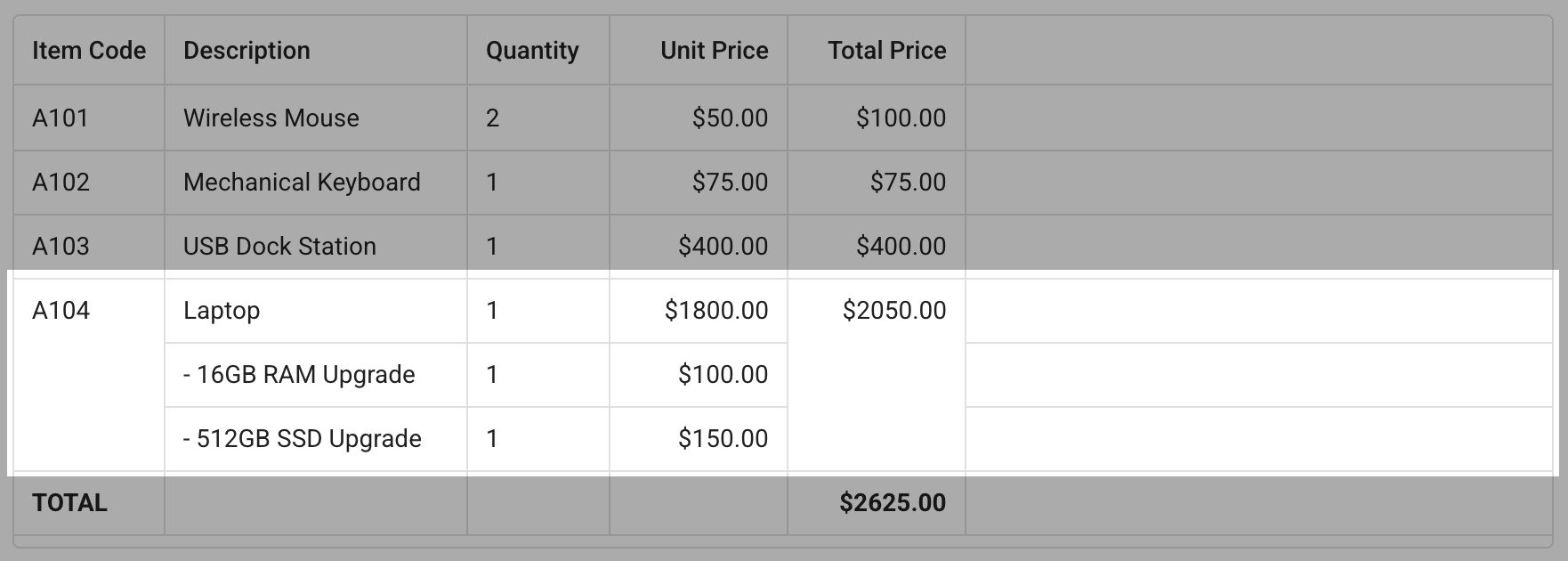The height and width of the screenshot is (561, 1568).
Task: Select the $2625.00 grand total cell
Action: tap(892, 503)
